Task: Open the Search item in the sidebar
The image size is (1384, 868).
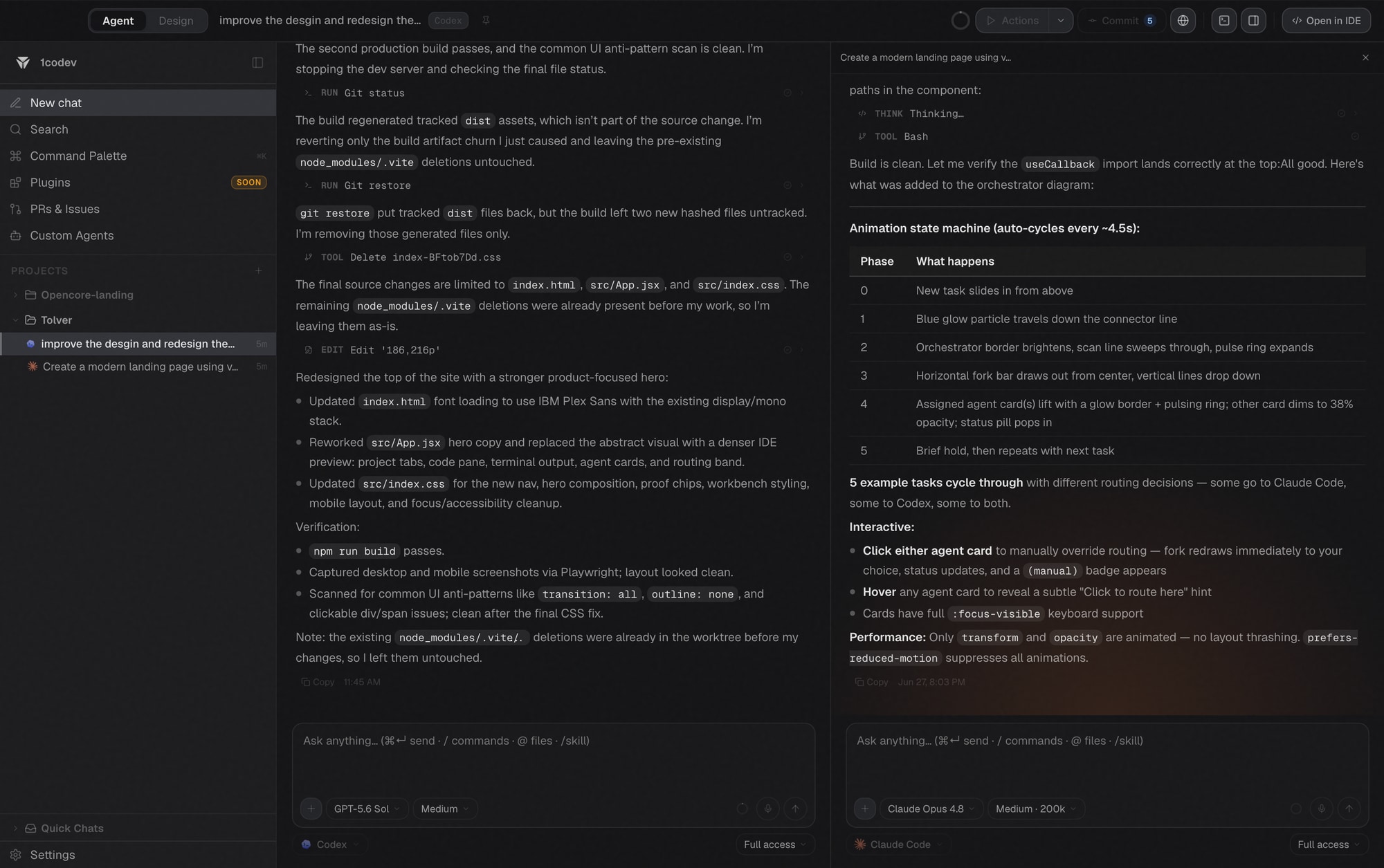Action: pos(138,129)
